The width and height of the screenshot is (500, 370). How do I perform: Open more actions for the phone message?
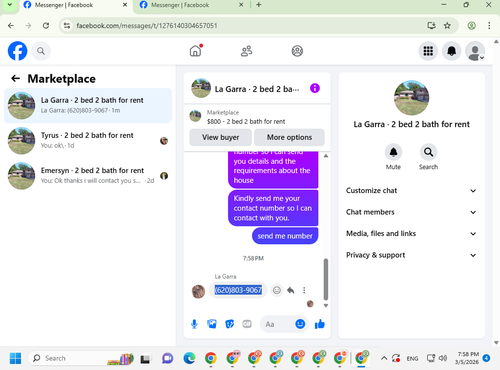[304, 290]
